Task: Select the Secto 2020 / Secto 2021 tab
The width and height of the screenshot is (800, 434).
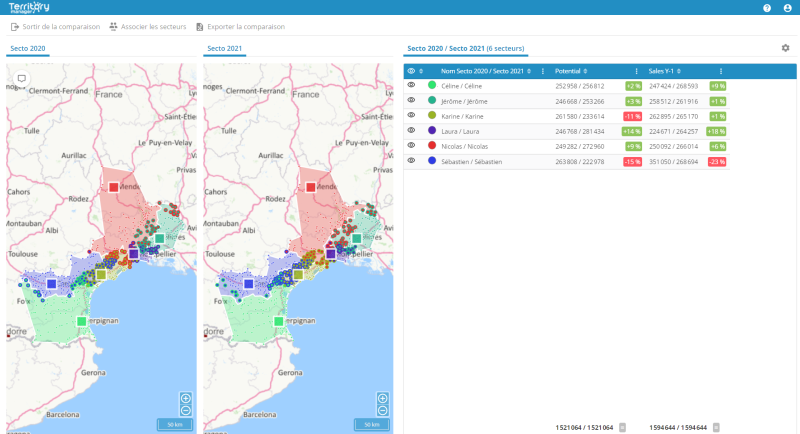Action: point(465,48)
